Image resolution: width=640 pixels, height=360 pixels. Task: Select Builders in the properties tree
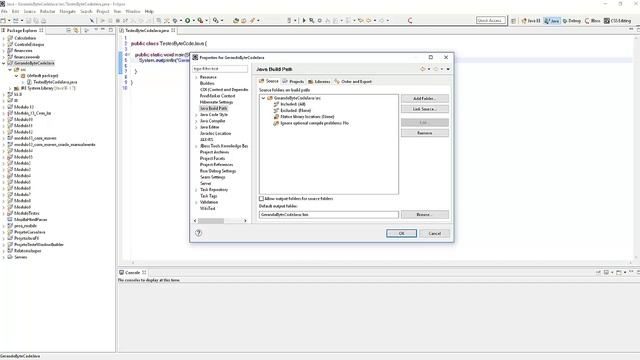click(x=207, y=83)
